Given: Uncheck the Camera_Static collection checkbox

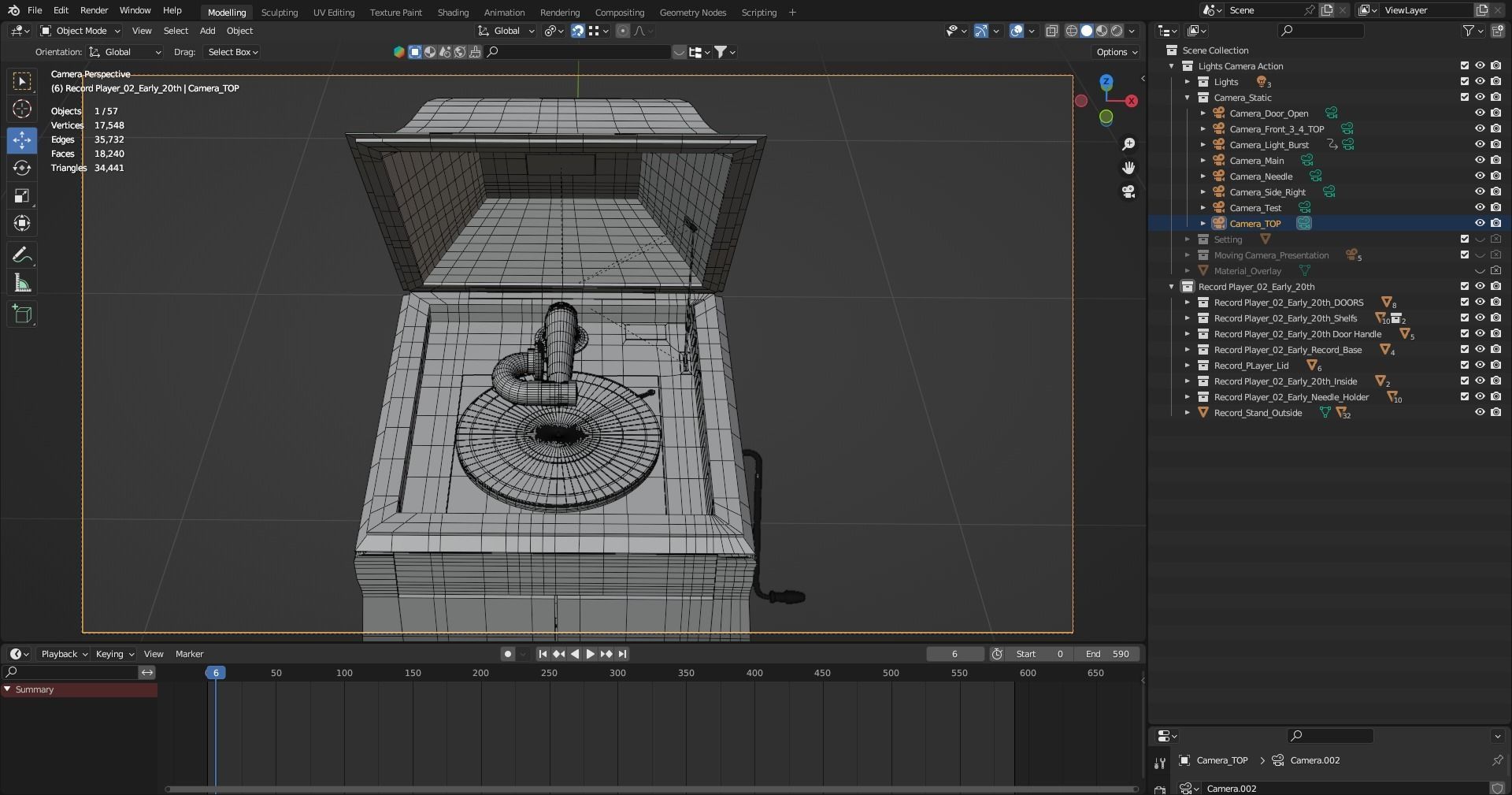Looking at the screenshot, I should [x=1465, y=97].
